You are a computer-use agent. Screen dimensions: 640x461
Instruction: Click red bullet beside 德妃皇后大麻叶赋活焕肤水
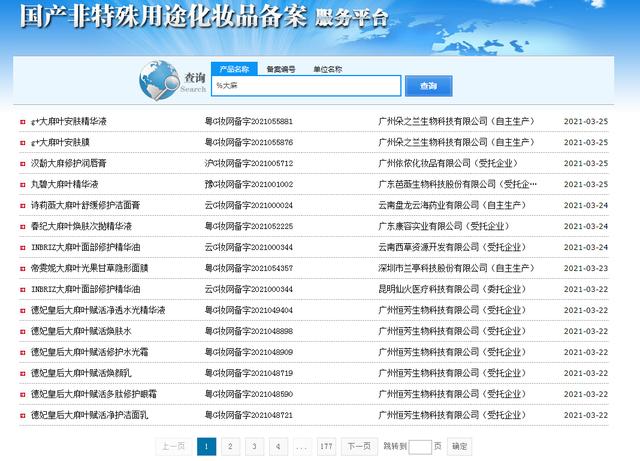[x=23, y=332]
